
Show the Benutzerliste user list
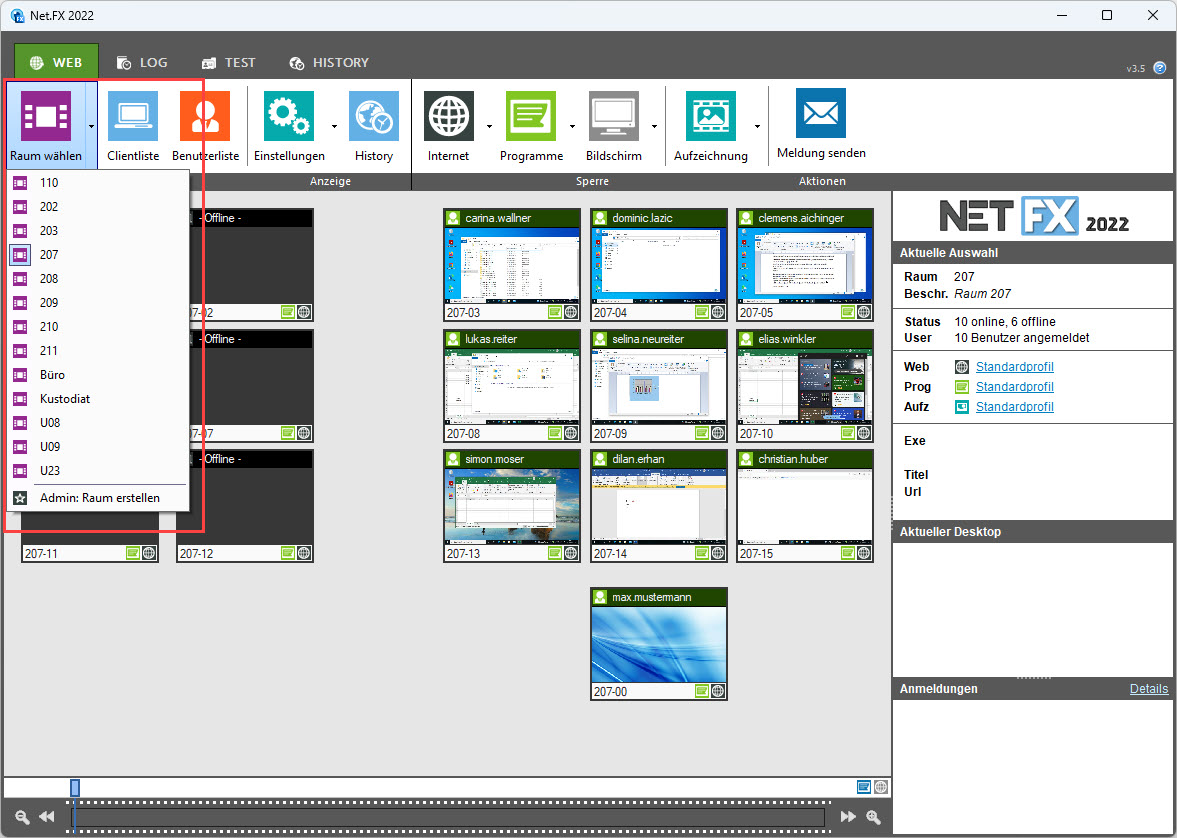point(205,116)
